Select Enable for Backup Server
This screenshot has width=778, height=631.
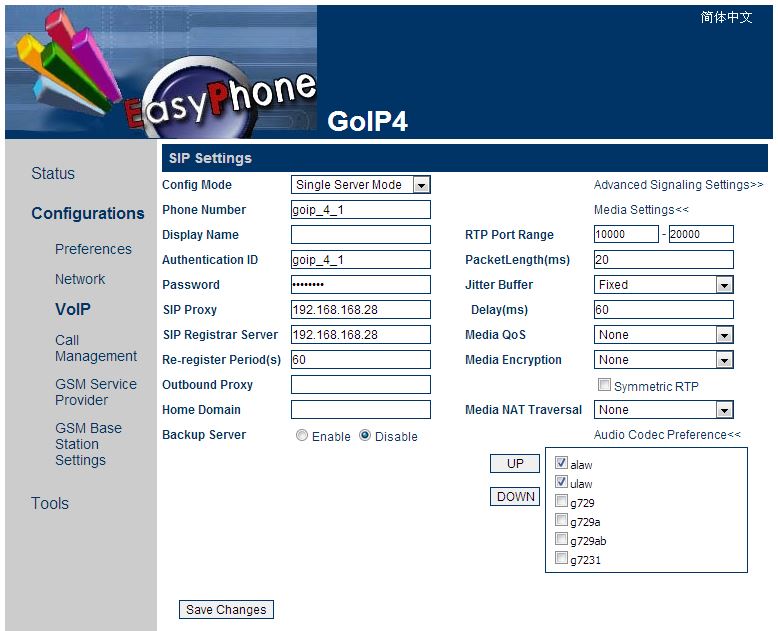tap(302, 435)
